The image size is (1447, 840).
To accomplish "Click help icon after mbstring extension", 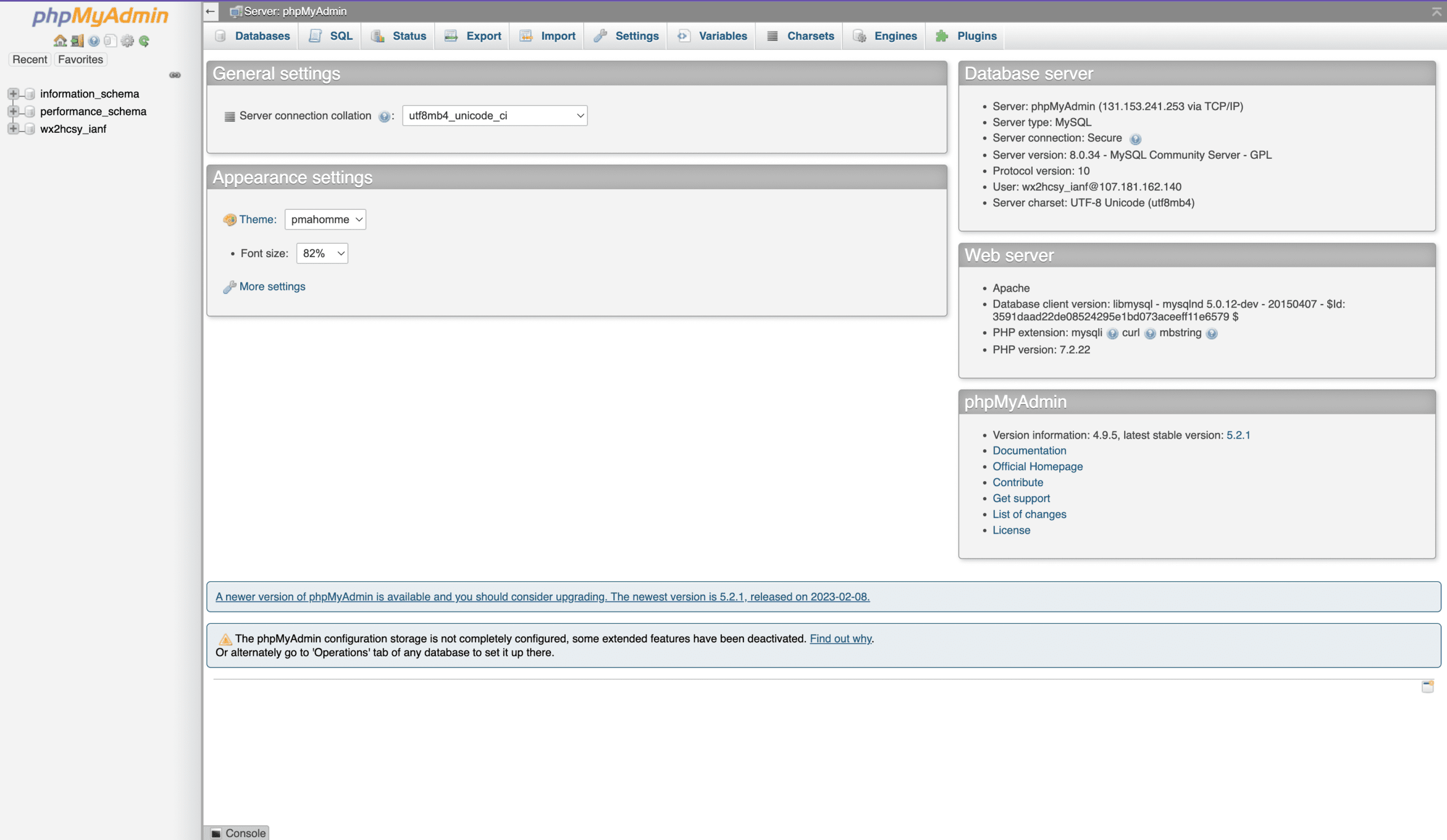I will pyautogui.click(x=1211, y=334).
